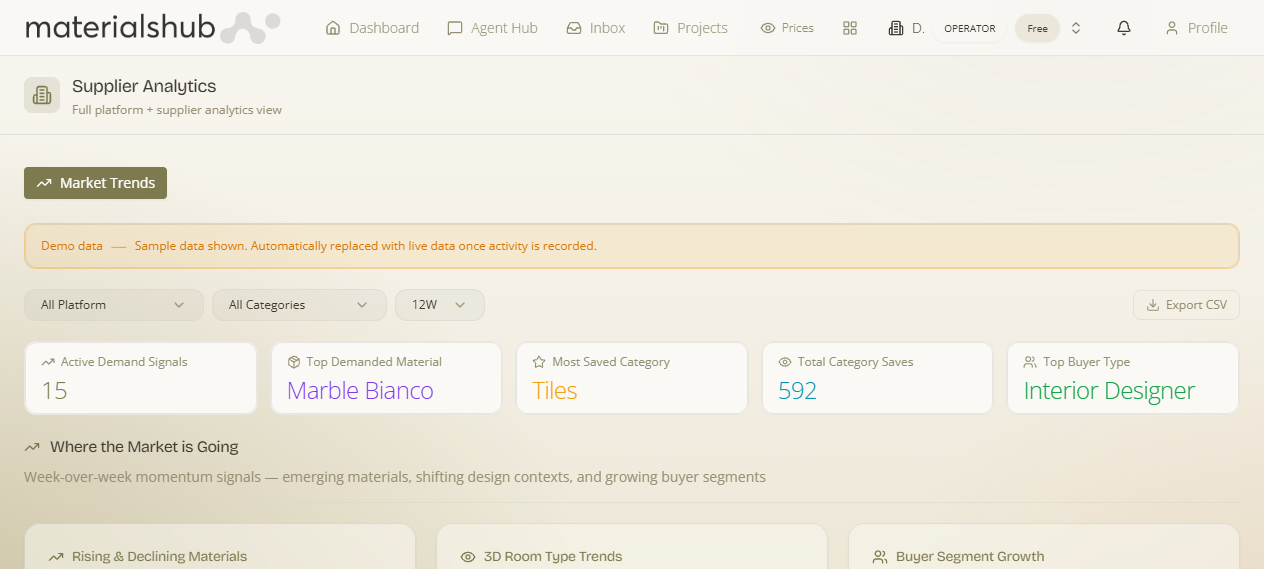Open the Prices view
Viewport: 1264px width, 569px height.
pyautogui.click(x=787, y=28)
